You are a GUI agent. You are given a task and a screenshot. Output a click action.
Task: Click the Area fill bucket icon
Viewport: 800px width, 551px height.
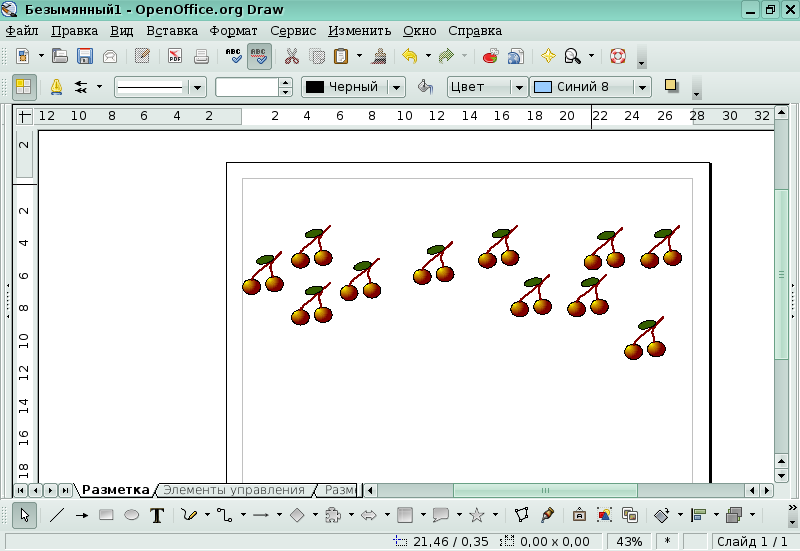click(425, 87)
